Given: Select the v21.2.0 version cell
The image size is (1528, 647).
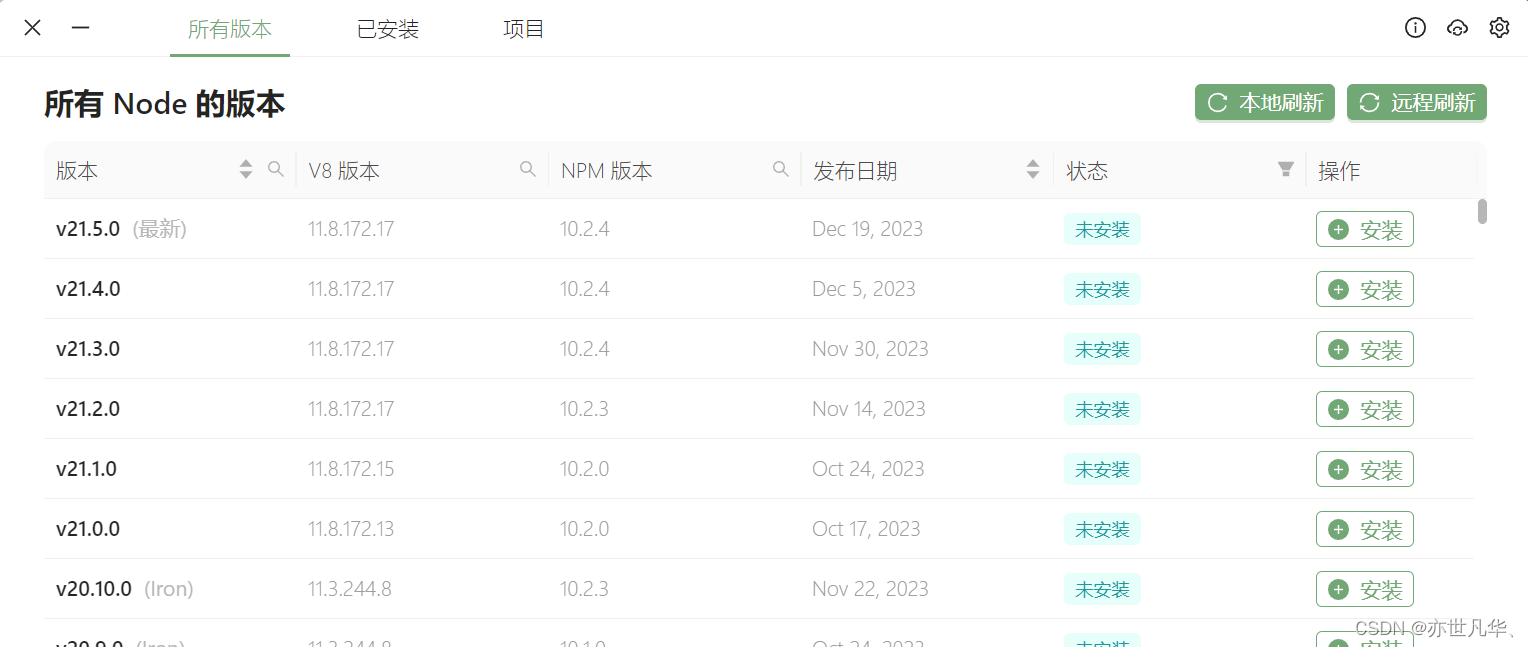Looking at the screenshot, I should pos(170,409).
